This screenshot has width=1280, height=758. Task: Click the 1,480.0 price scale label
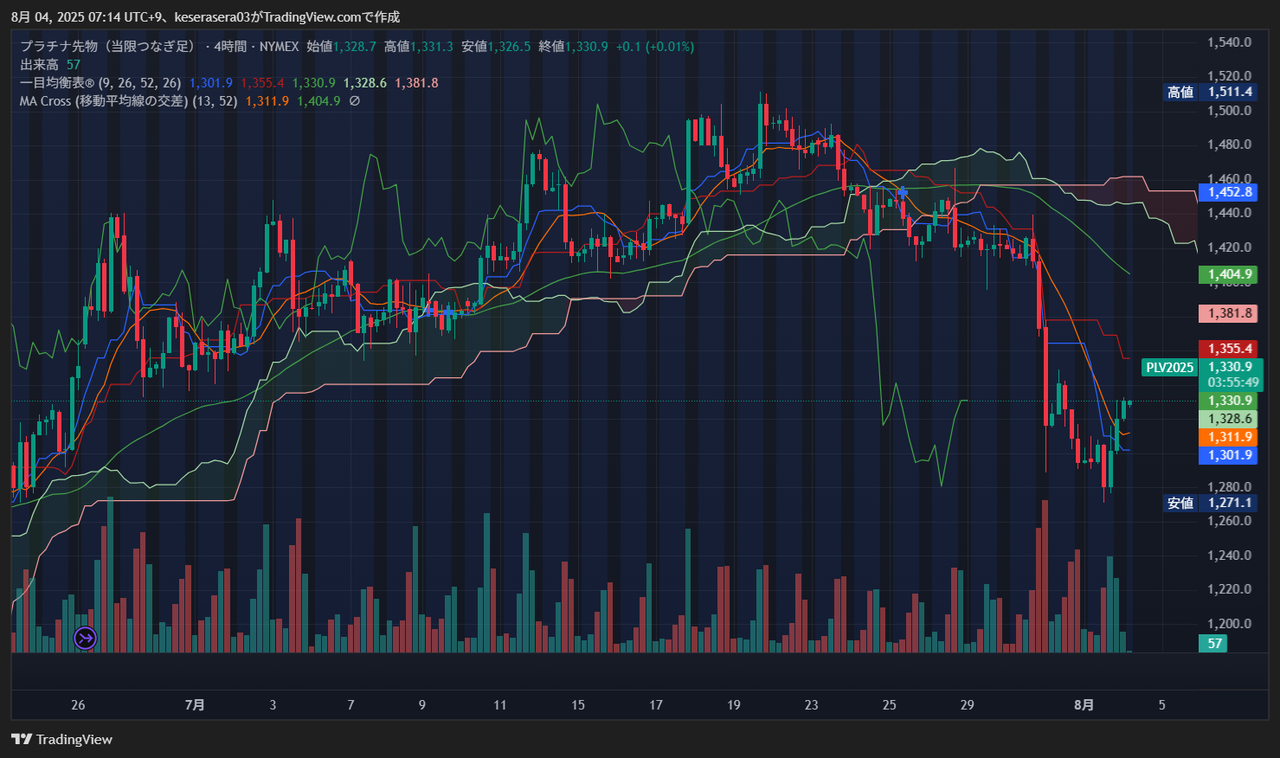click(x=1229, y=144)
